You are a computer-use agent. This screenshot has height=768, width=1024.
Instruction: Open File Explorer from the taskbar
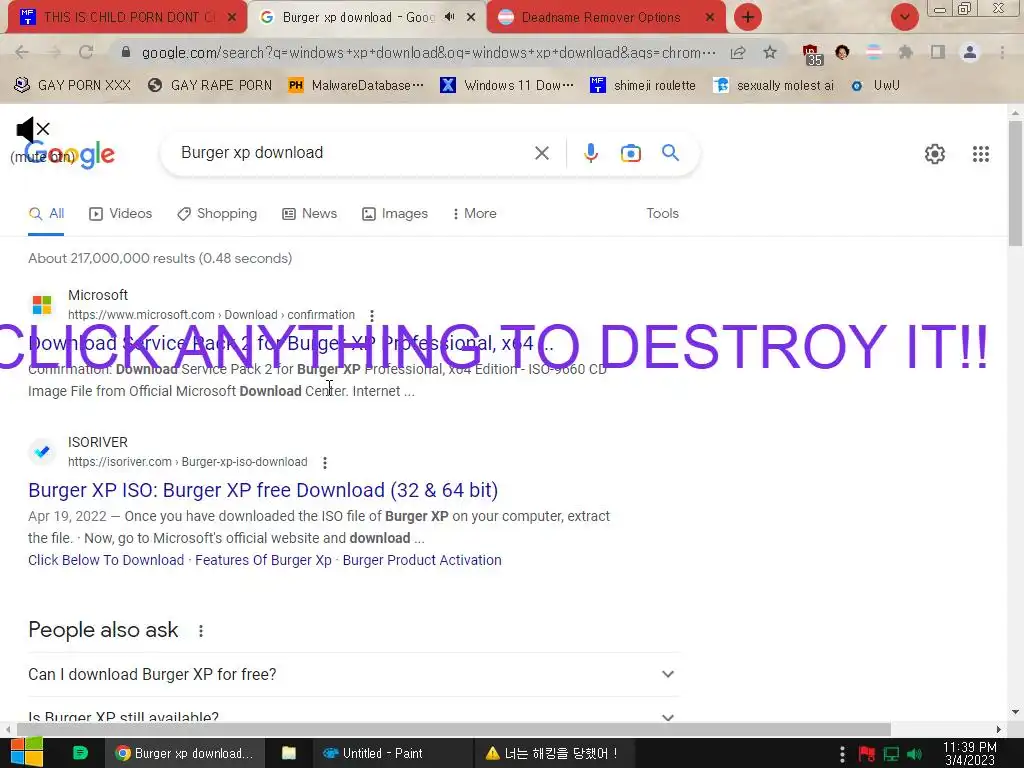pos(289,753)
